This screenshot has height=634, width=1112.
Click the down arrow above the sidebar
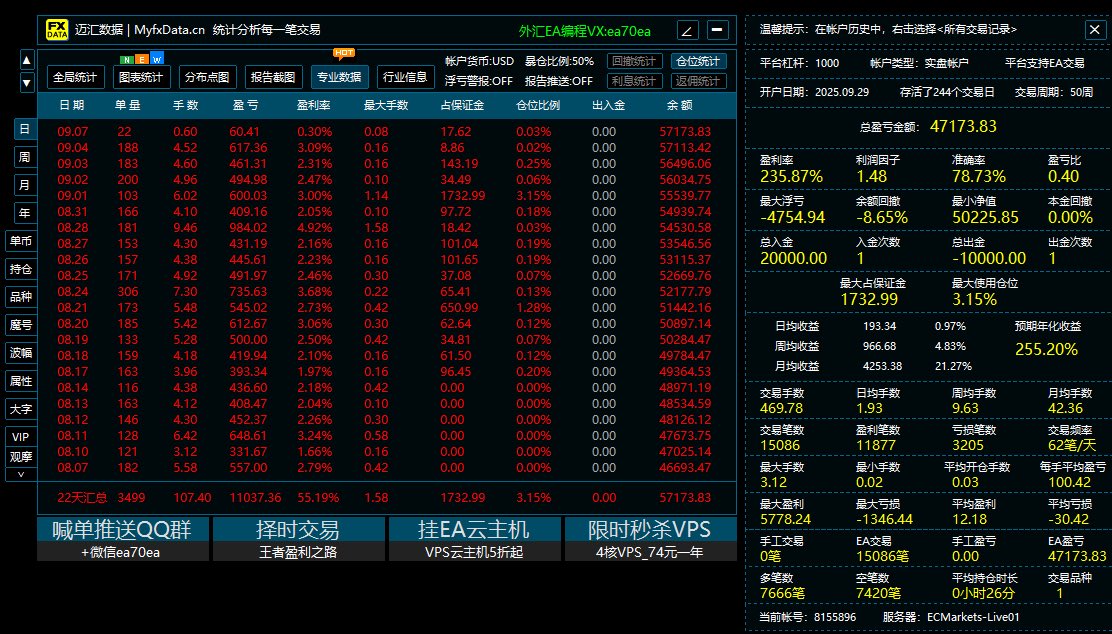tap(27, 82)
